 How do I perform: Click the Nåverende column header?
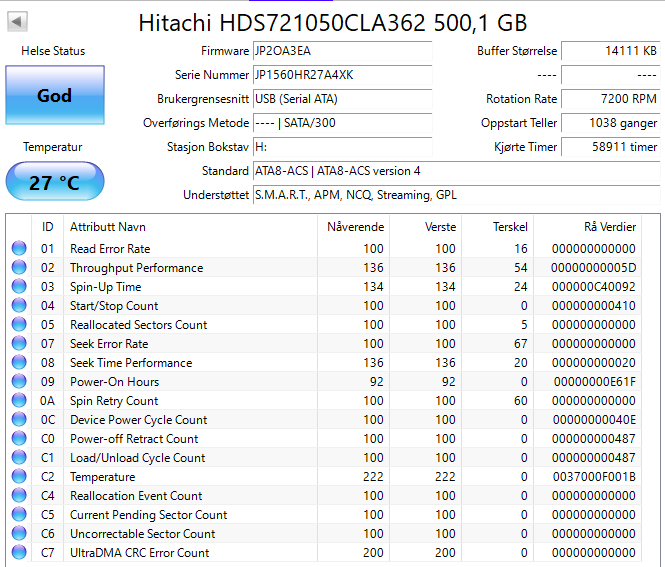[x=353, y=227]
